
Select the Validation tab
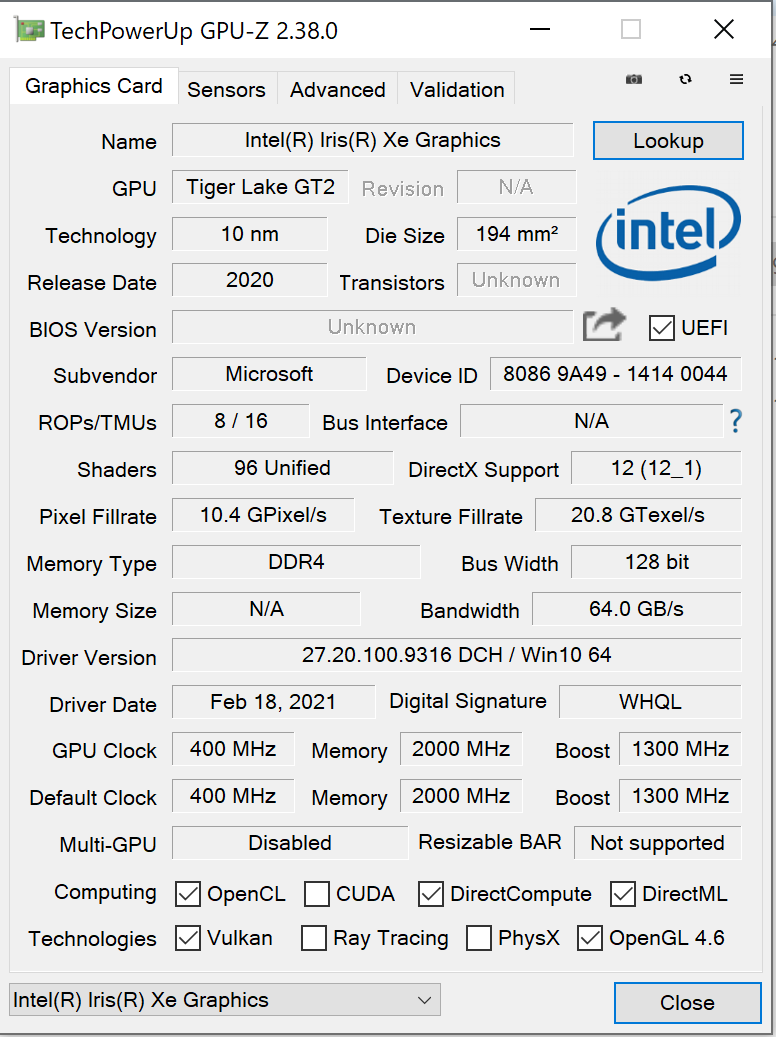click(457, 89)
